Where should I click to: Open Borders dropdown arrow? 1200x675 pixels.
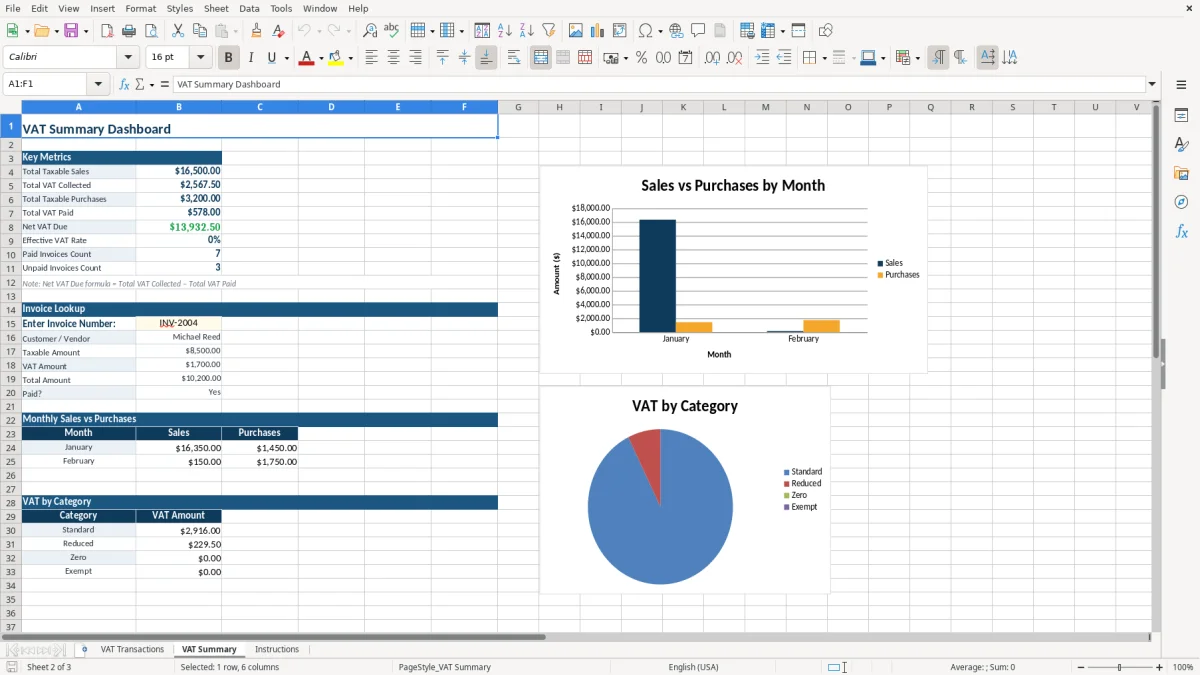pos(824,58)
